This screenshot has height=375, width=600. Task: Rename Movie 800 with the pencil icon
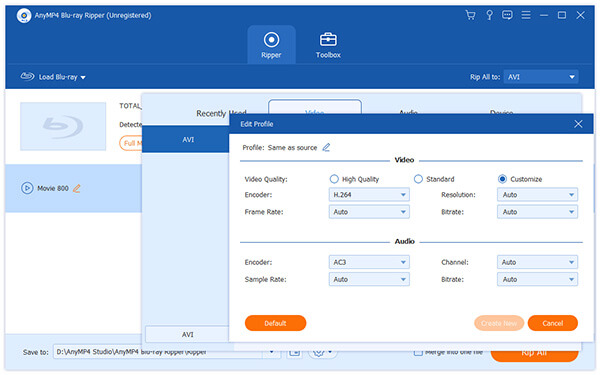click(x=77, y=188)
